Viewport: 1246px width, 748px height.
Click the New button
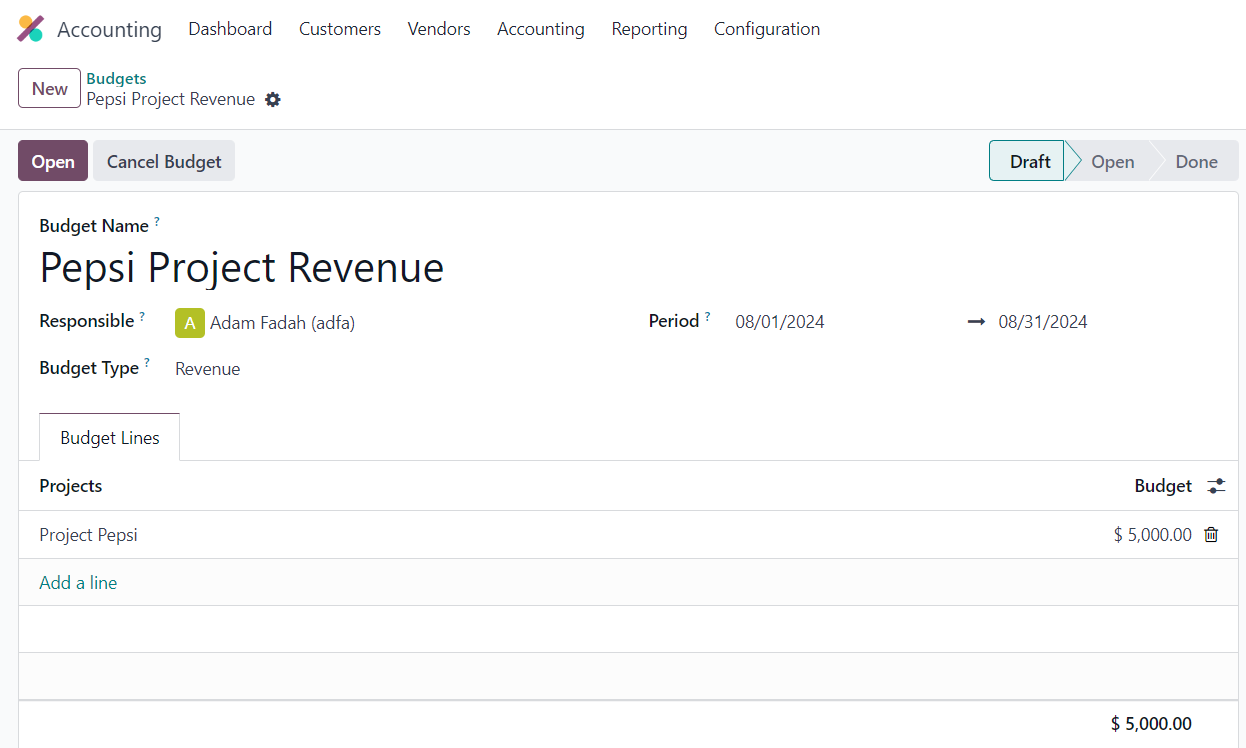pos(49,88)
